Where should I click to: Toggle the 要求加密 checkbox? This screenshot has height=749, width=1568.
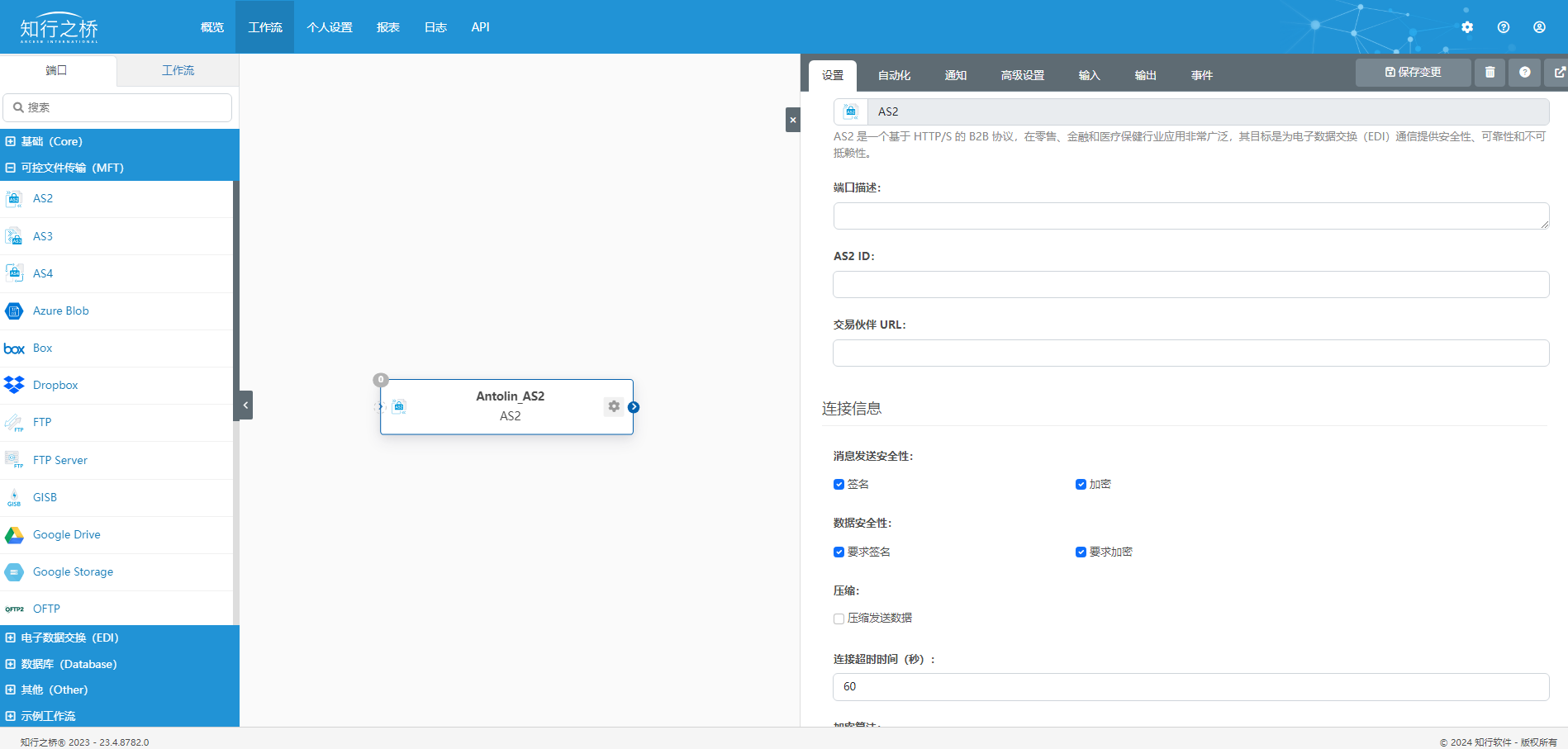click(1081, 552)
